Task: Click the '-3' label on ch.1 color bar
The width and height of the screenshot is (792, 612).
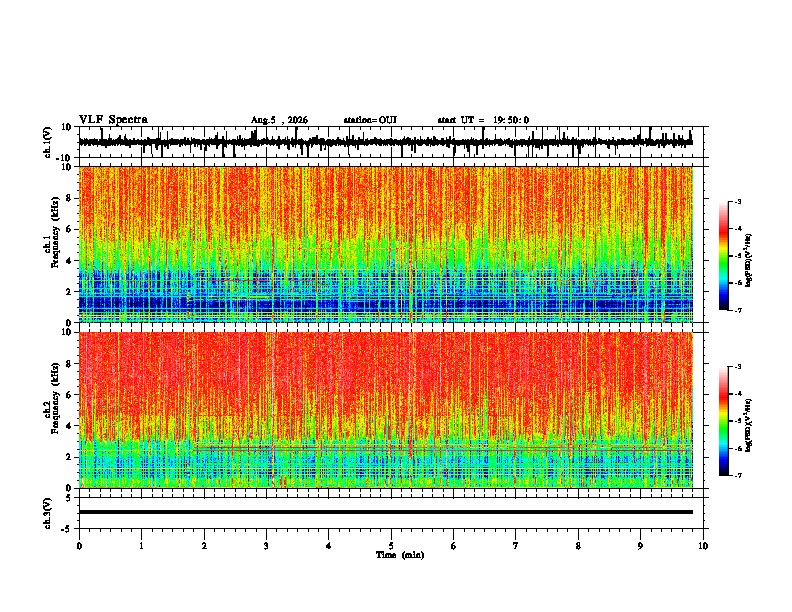Action: 737,201
